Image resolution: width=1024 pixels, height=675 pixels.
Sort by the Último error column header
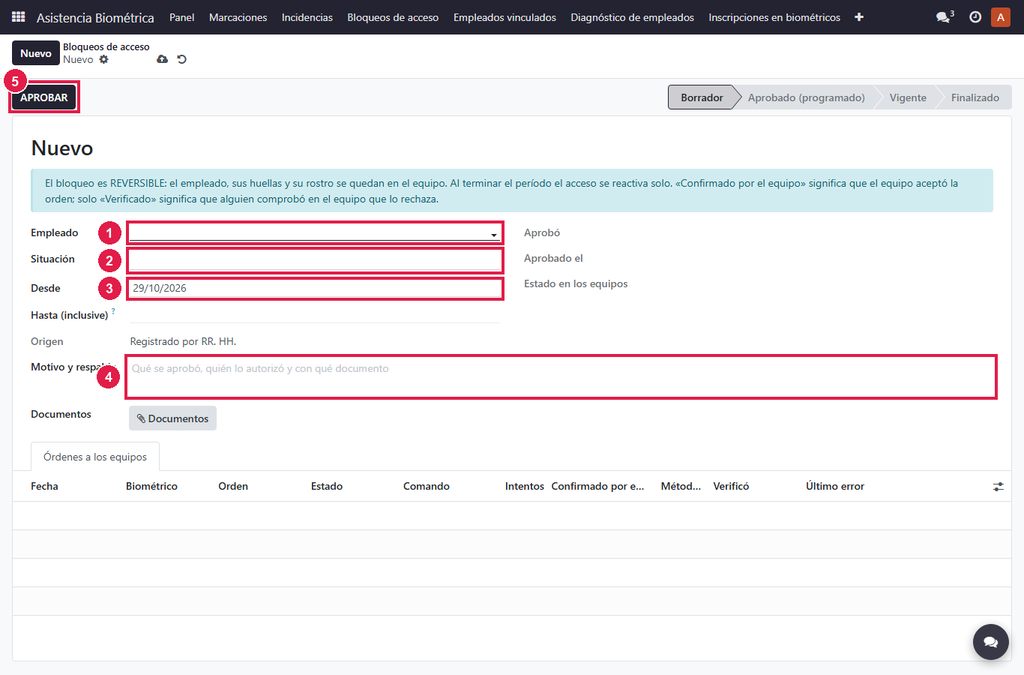click(835, 486)
